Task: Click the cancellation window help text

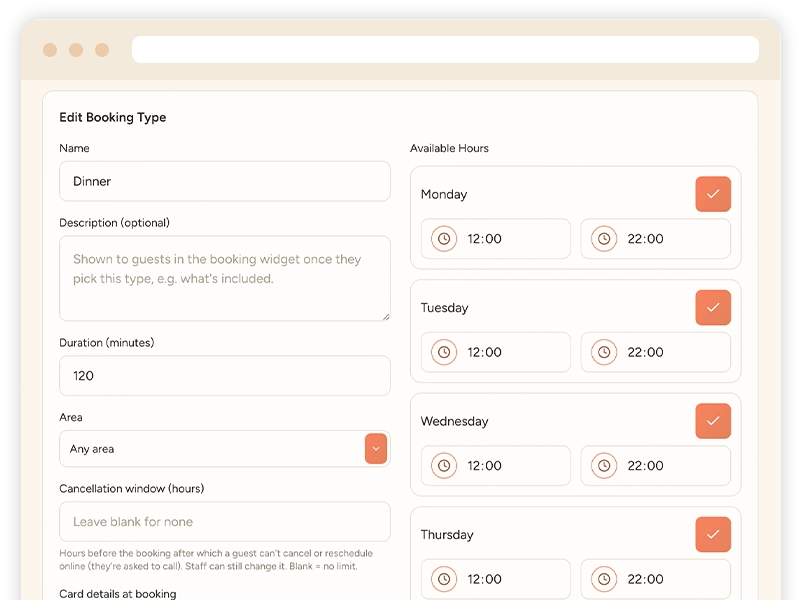Action: 216,560
